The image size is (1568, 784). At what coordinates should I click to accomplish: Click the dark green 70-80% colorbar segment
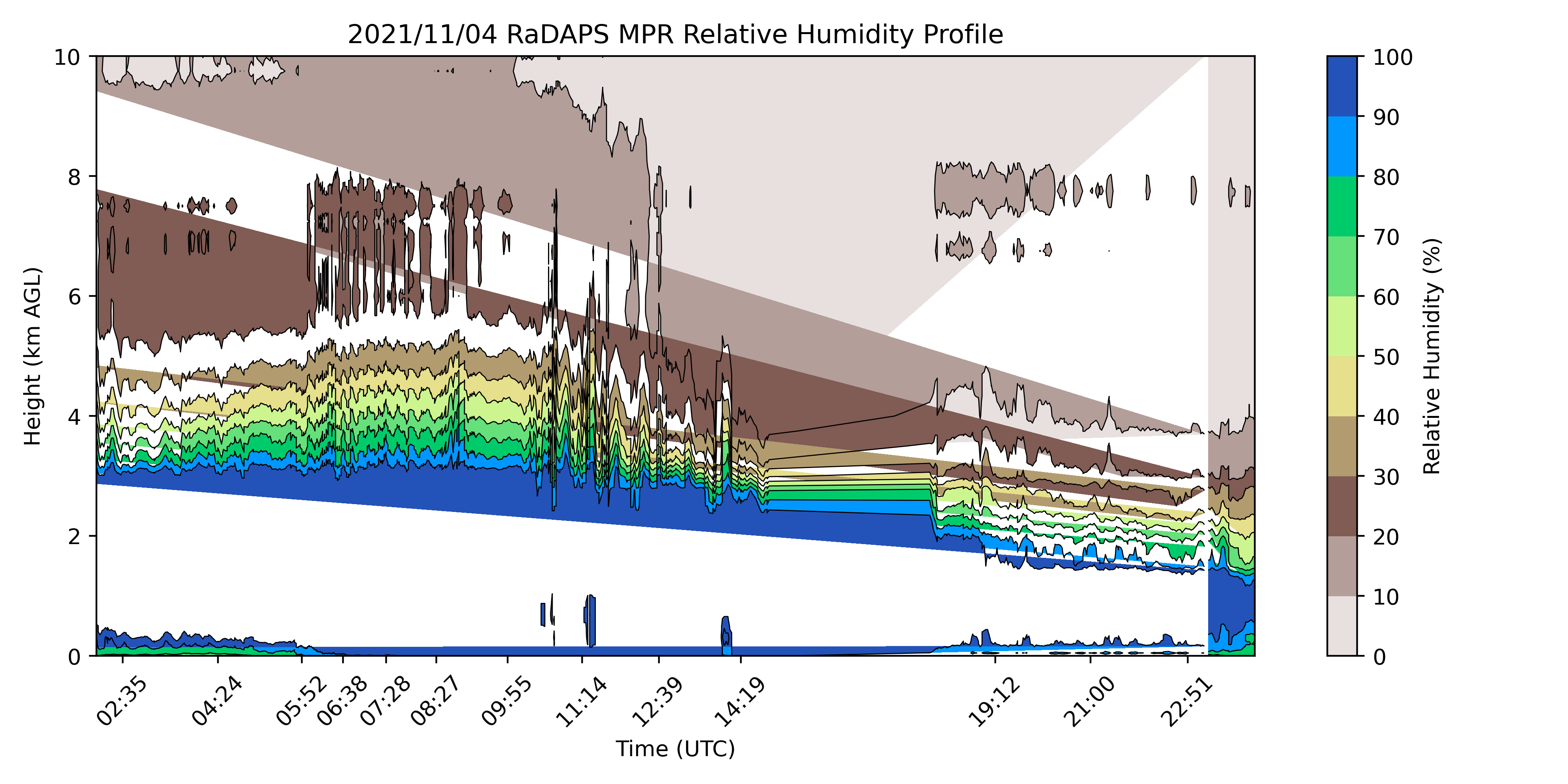pos(1342,206)
